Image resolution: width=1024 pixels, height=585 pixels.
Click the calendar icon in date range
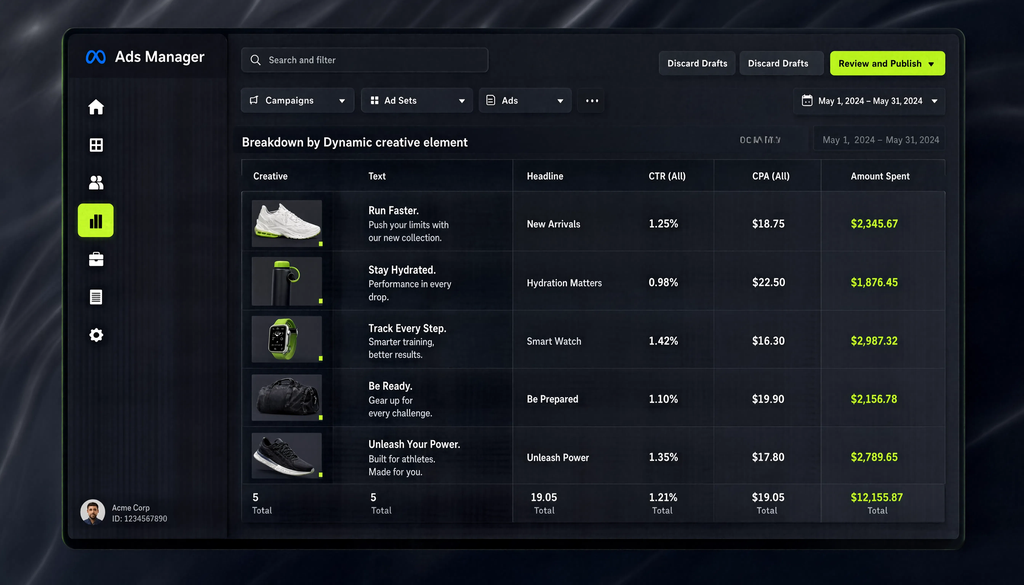[x=807, y=101]
